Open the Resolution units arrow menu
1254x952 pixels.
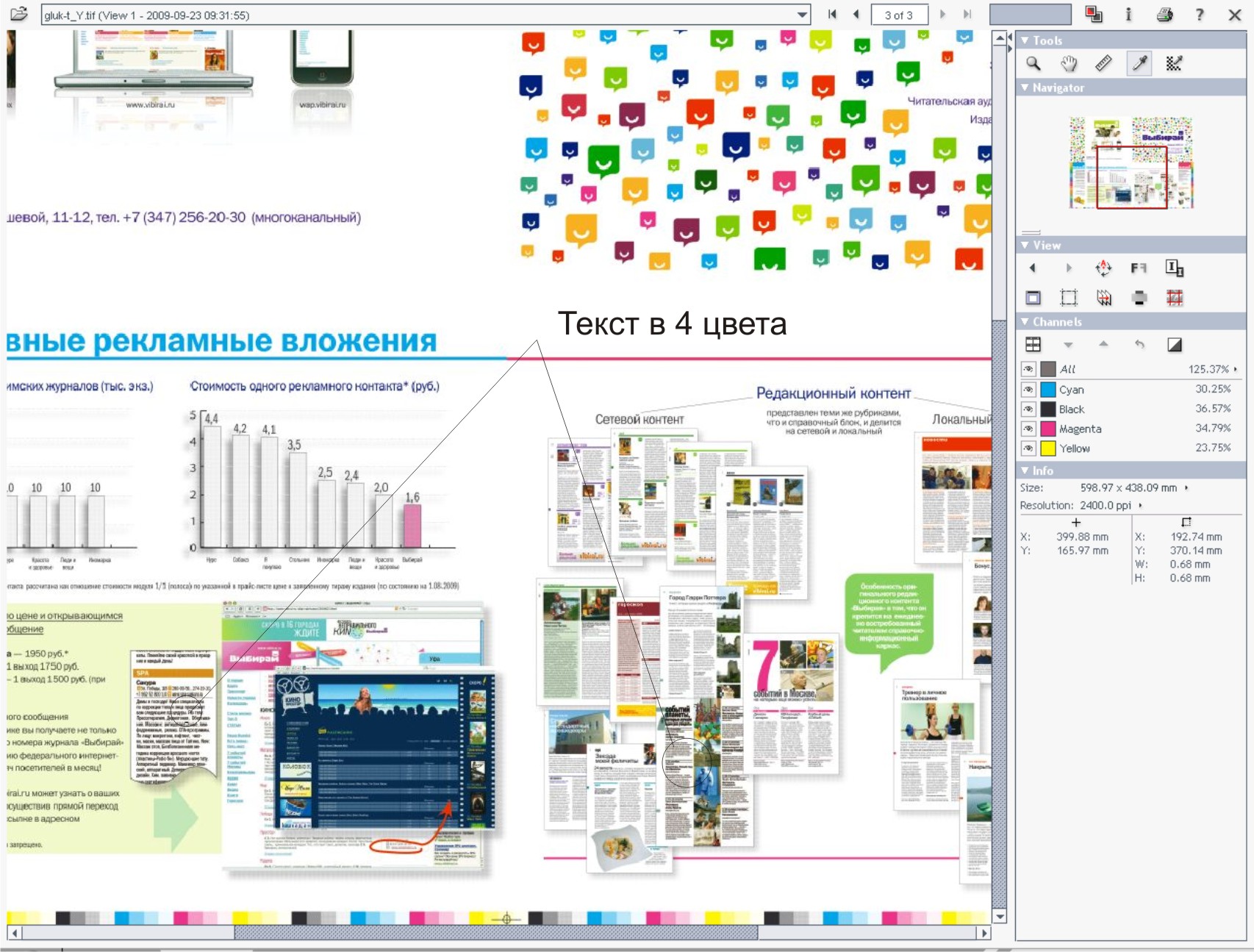pyautogui.click(x=1140, y=505)
